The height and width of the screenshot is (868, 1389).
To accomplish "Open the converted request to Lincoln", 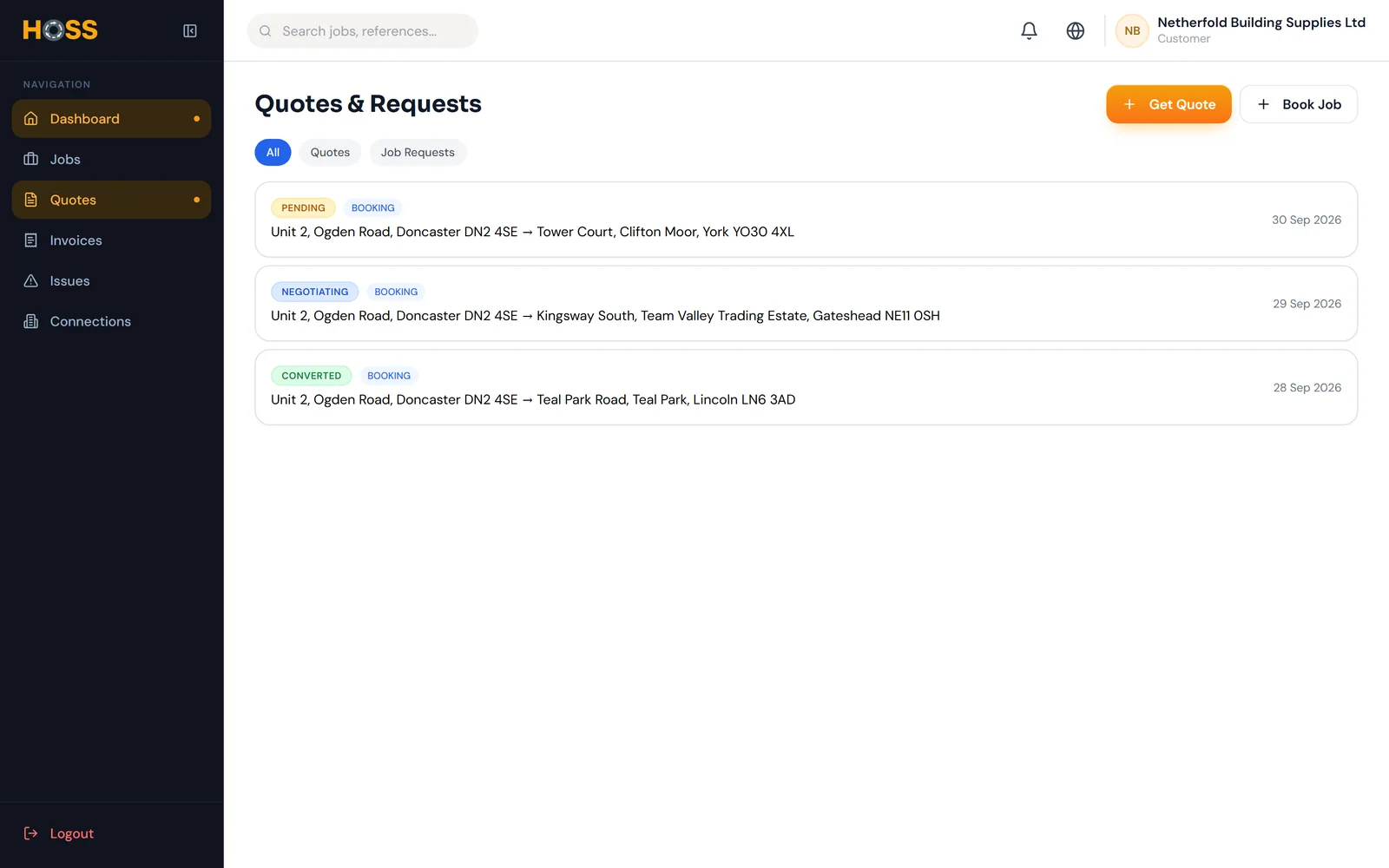I will coord(806,387).
